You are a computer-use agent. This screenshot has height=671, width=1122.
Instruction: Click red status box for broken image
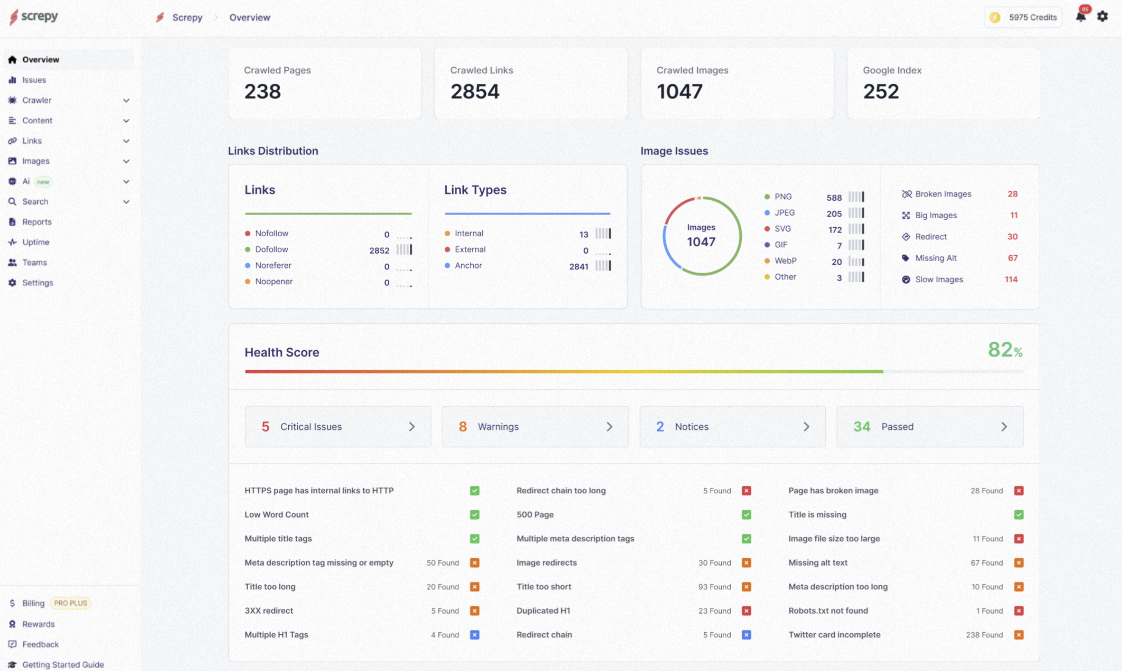1018,491
